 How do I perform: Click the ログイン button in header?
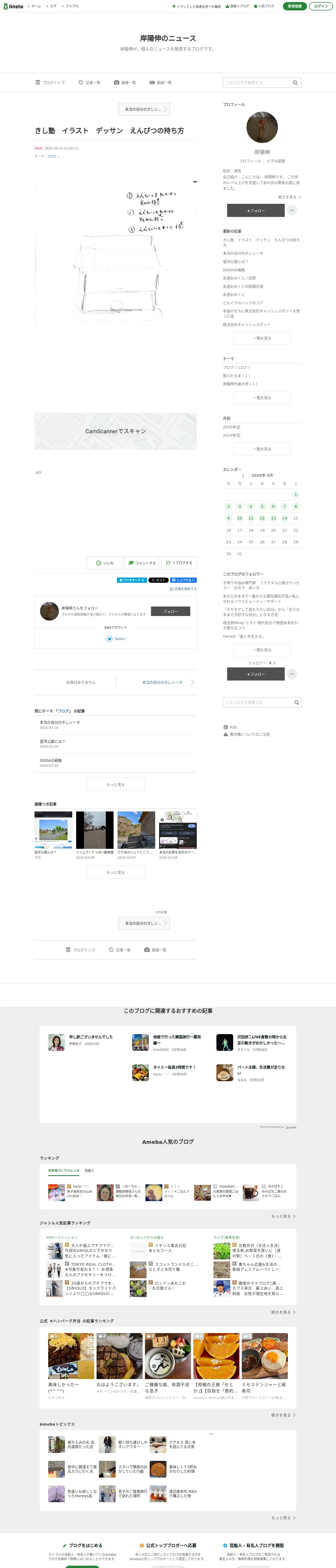point(321,6)
